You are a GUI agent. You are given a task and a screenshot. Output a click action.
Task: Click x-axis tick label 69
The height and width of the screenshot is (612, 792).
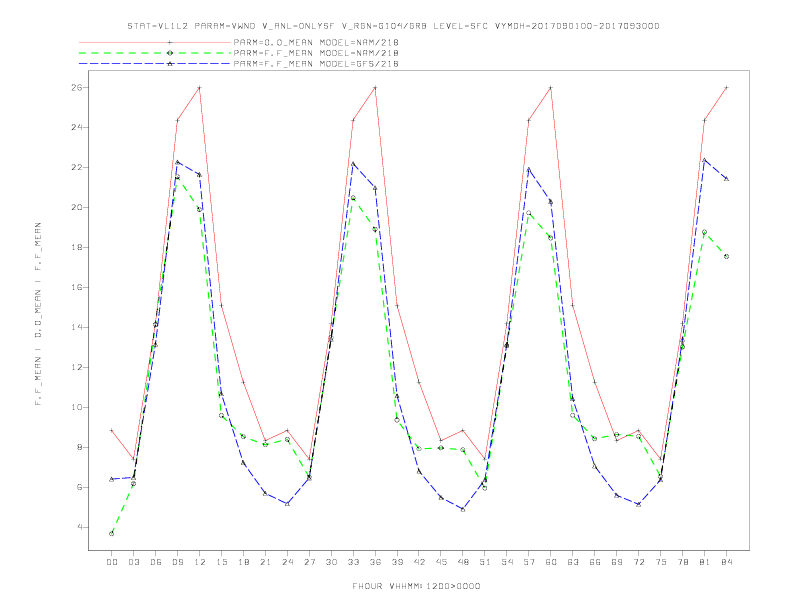coord(617,562)
